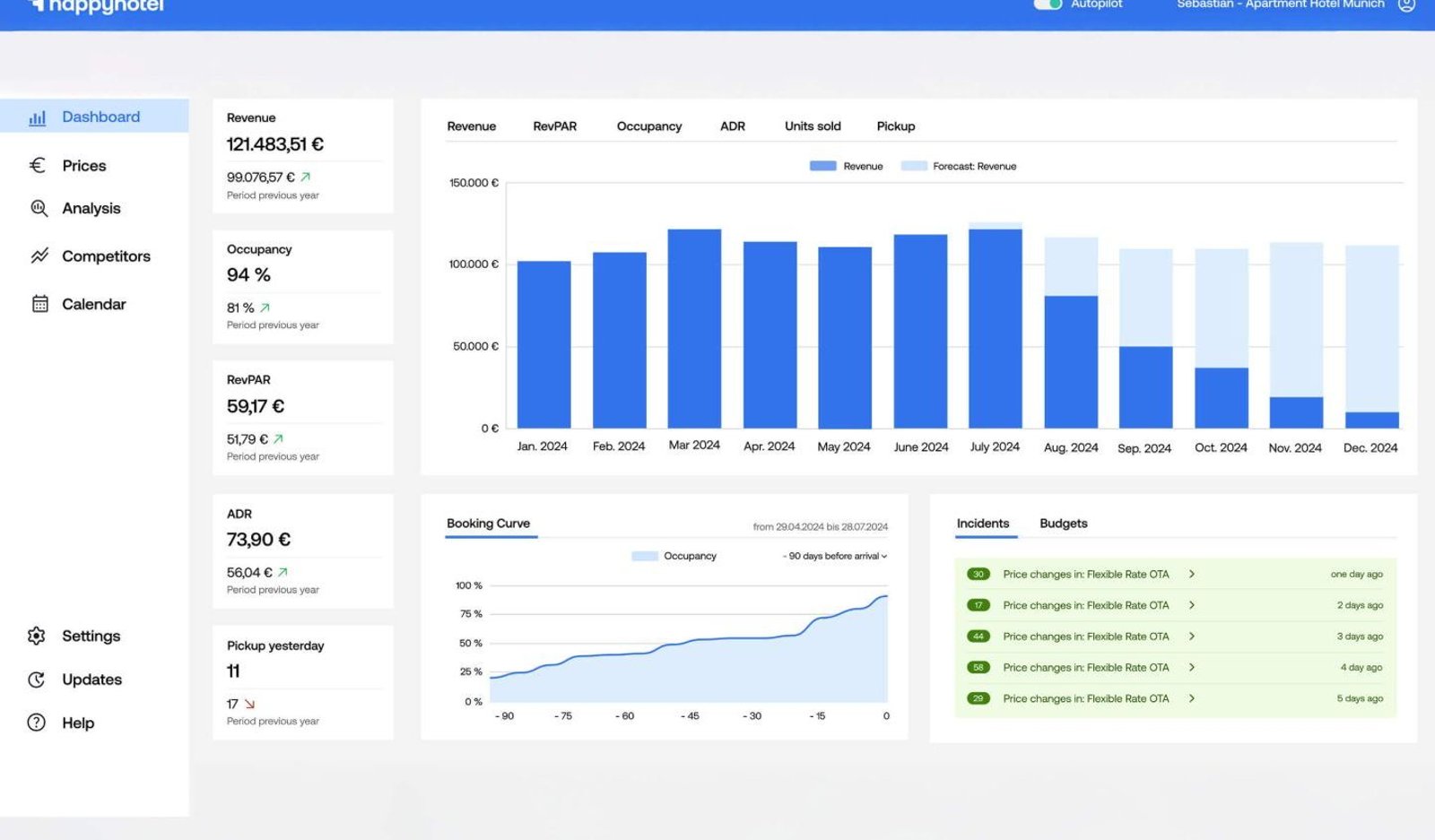This screenshot has height=840, width=1435.
Task: Expand the incident from 4 day ago
Action: [x=1192, y=667]
